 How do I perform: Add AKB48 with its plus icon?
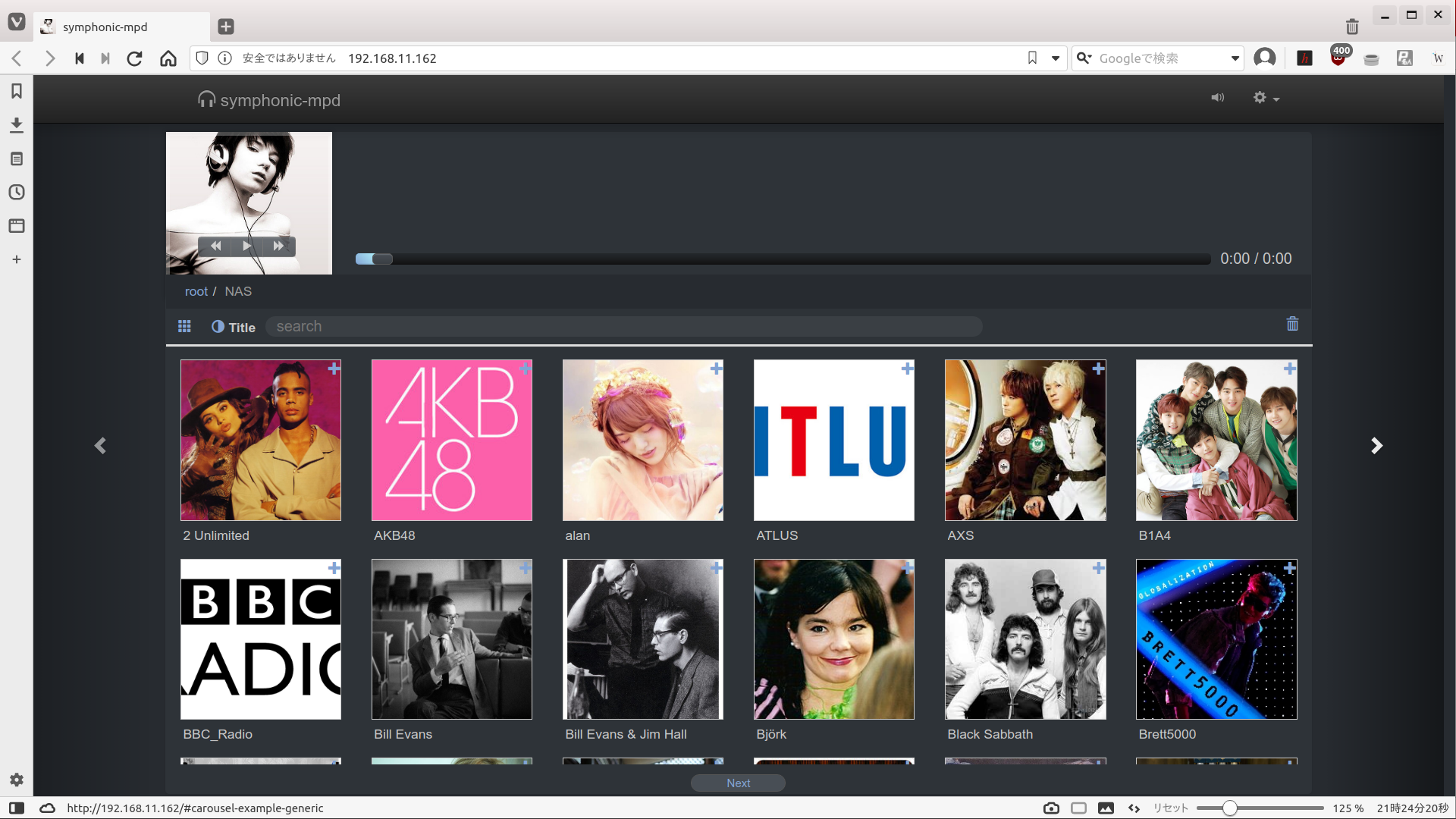coord(525,369)
